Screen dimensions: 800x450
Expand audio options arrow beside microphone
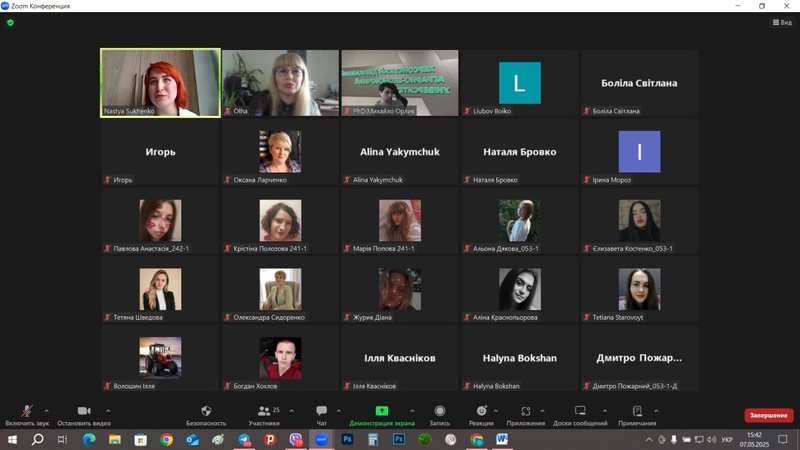coord(49,410)
